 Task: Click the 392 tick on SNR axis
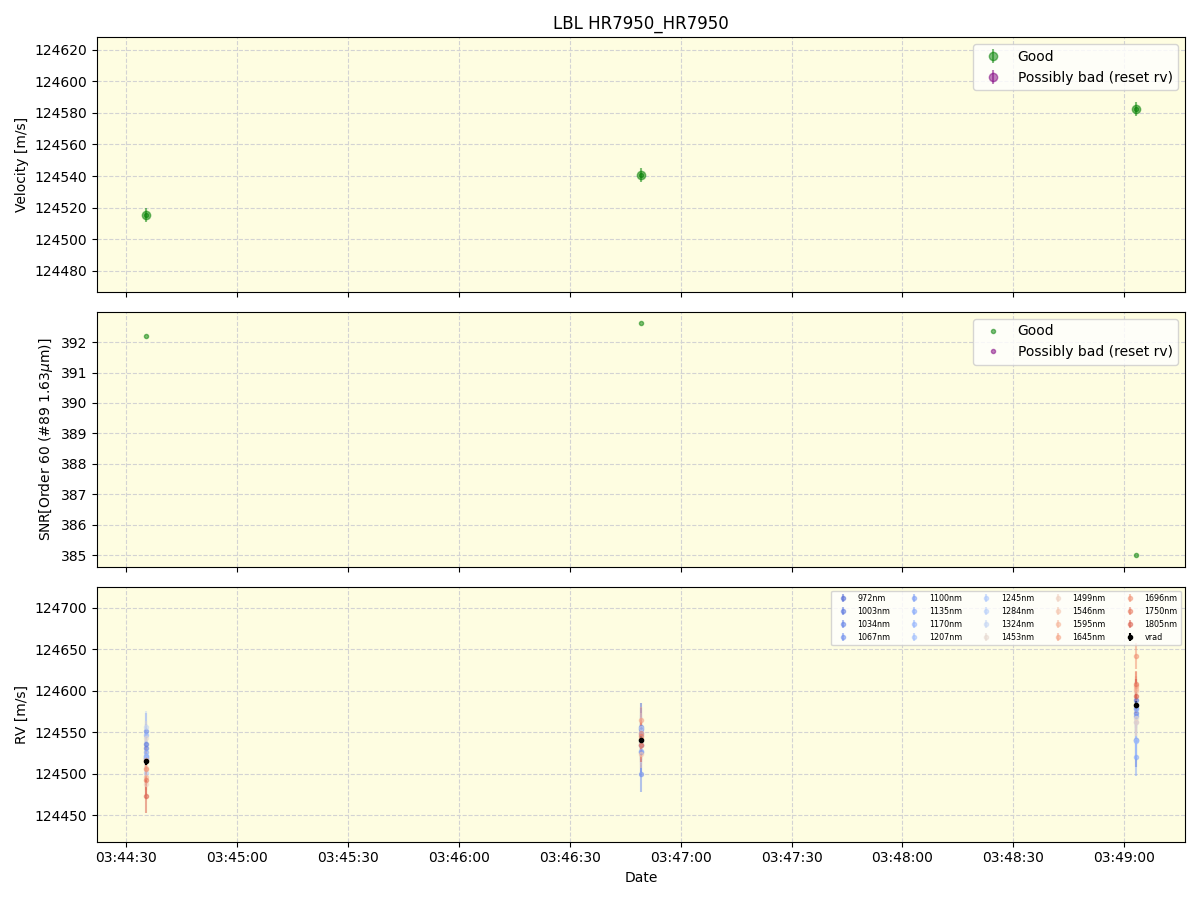[75, 343]
